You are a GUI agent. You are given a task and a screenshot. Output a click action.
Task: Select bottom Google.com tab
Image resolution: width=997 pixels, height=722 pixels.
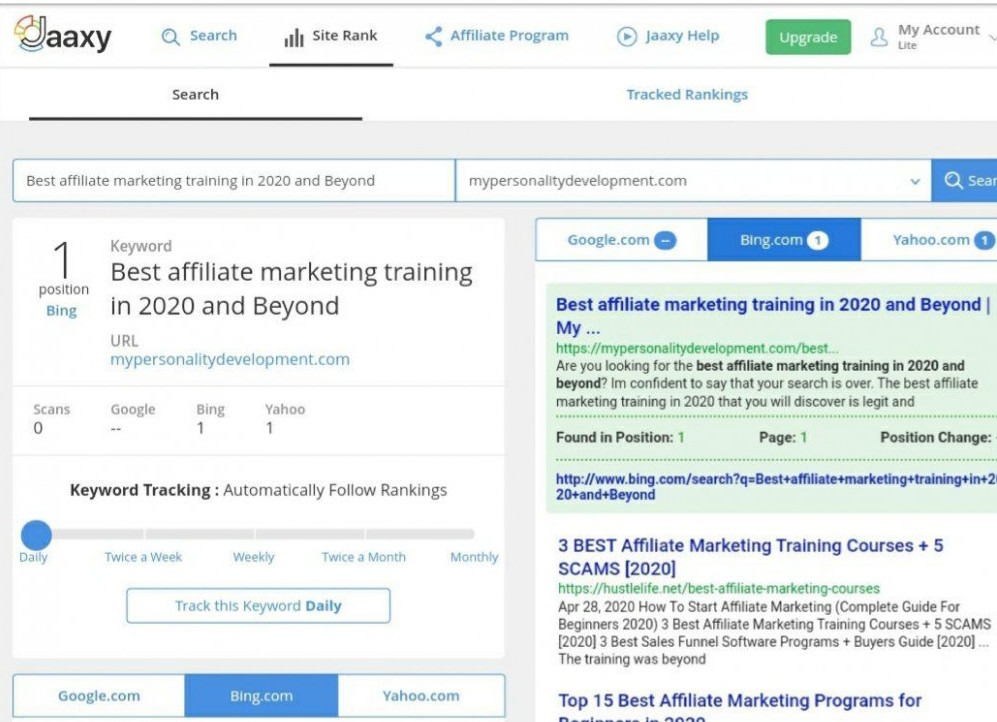[x=99, y=696]
